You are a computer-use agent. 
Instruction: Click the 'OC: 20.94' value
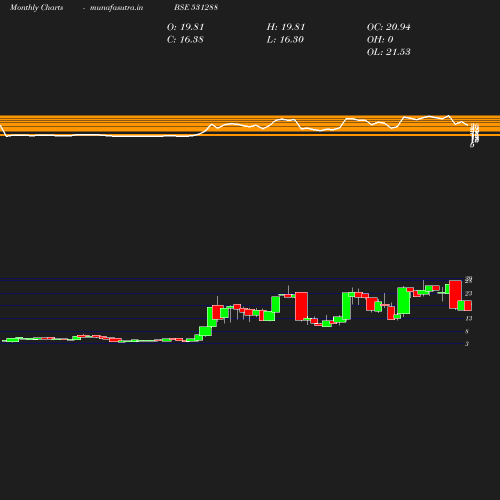pos(389,27)
